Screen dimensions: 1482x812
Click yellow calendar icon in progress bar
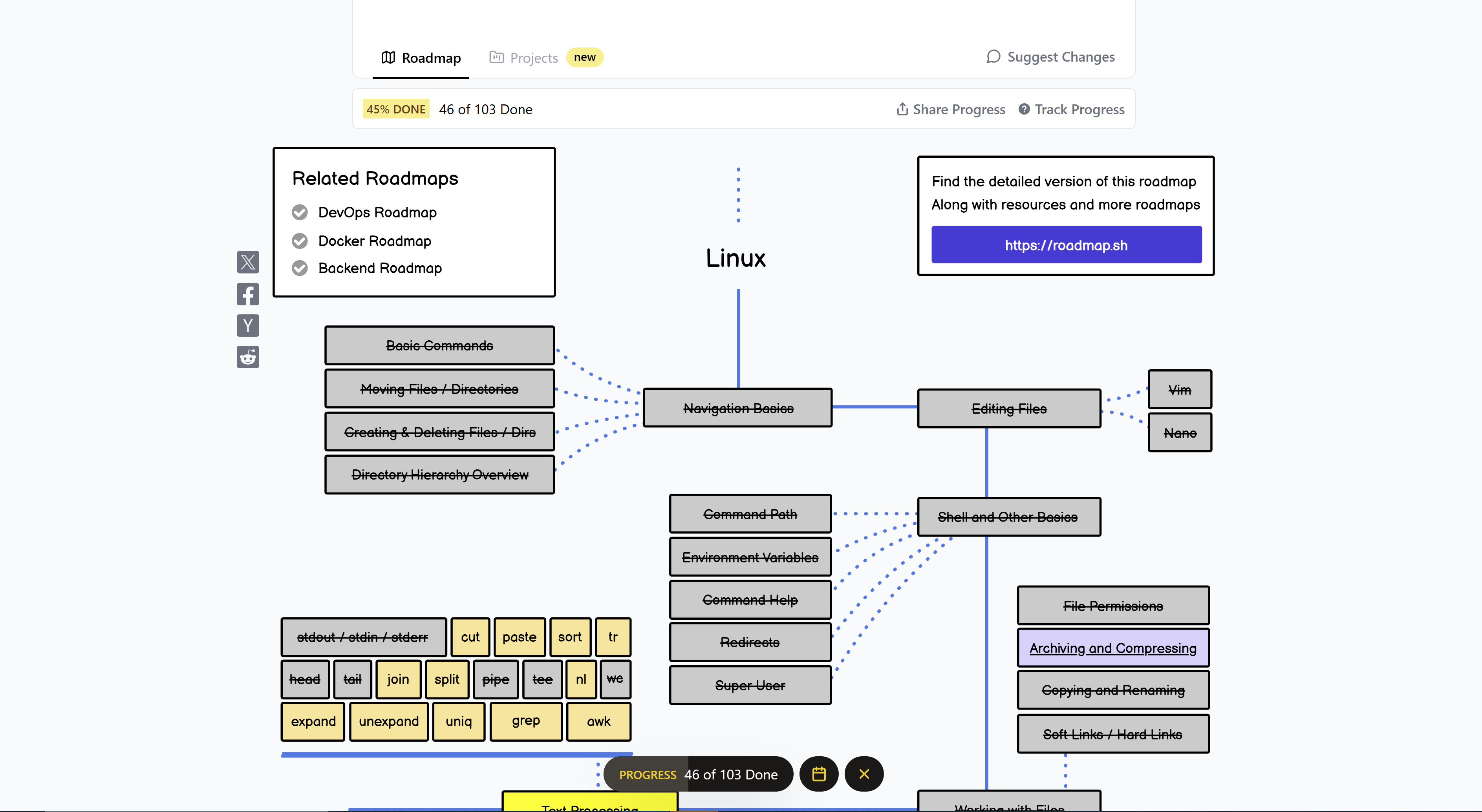[819, 774]
